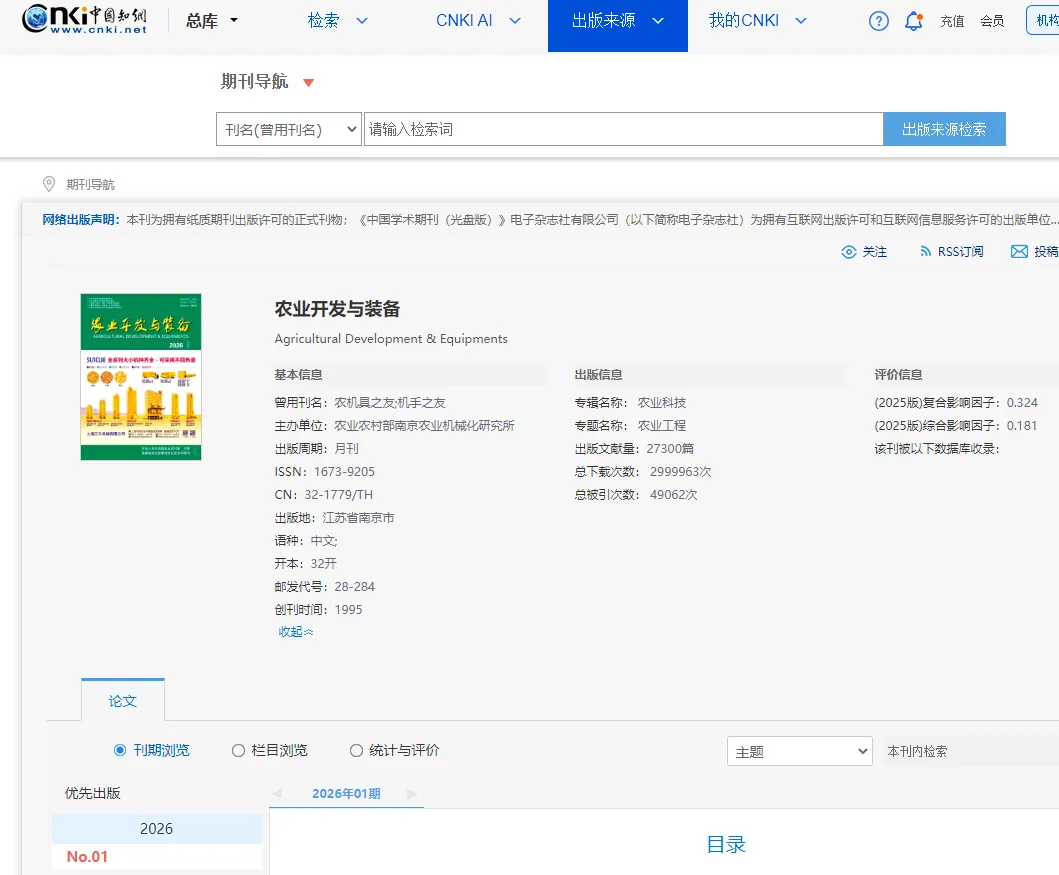Open the 刊名(曾用刊名) search field selector

pyautogui.click(x=289, y=129)
